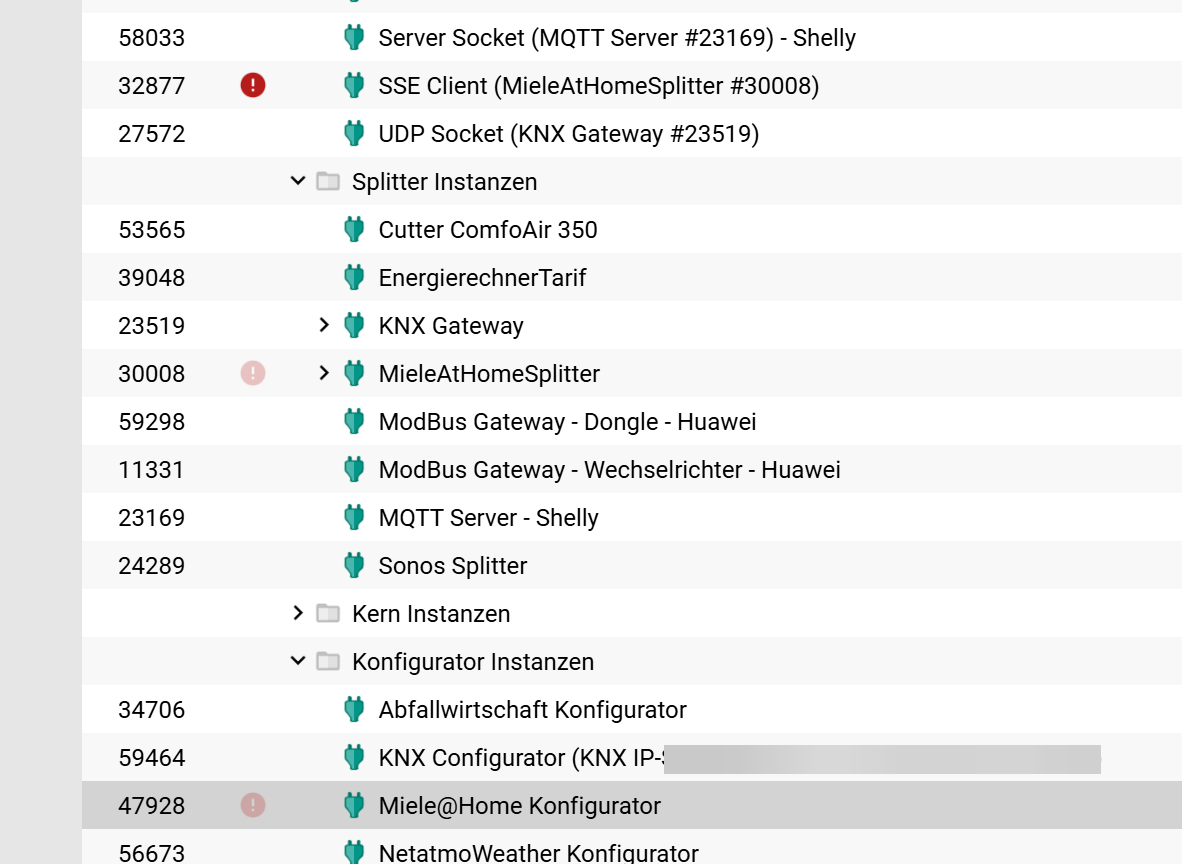1182x864 pixels.
Task: Click the Kern Instanzen folder icon
Action: (328, 614)
